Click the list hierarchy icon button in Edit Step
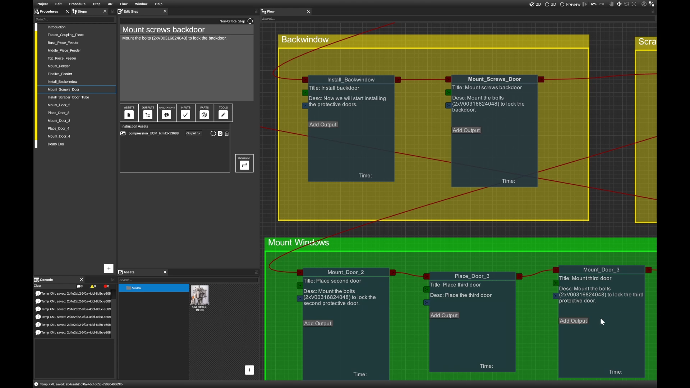The width and height of the screenshot is (690, 388). [x=147, y=114]
